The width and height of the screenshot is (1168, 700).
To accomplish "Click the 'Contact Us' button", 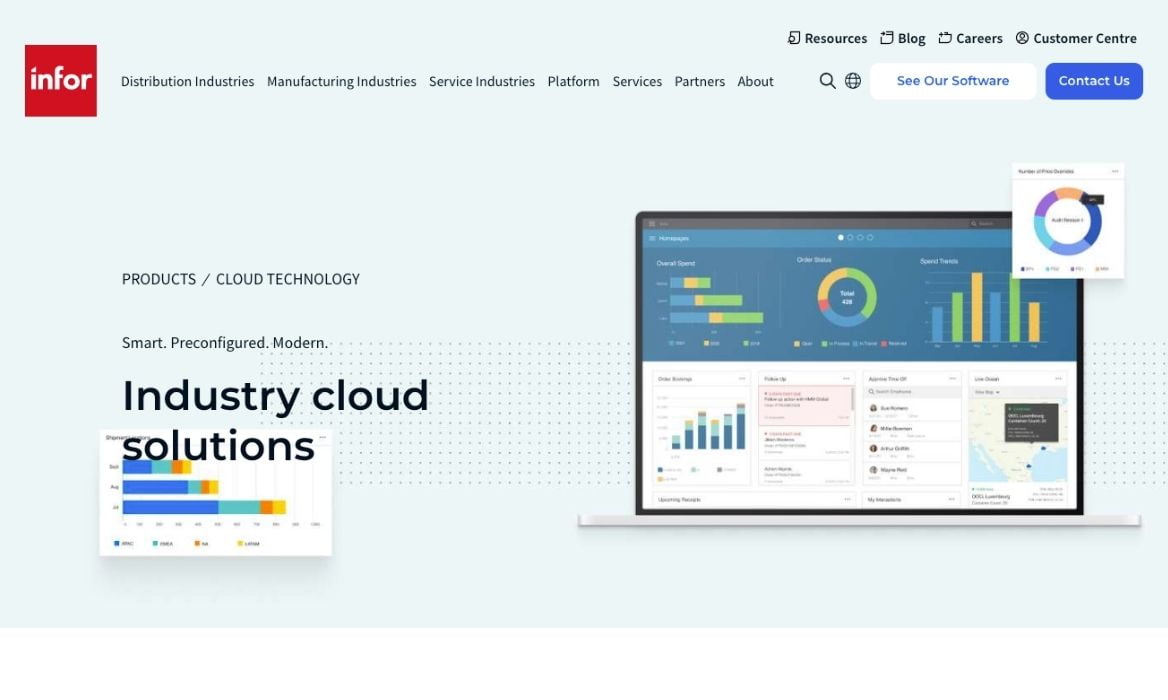I will click(x=1094, y=81).
